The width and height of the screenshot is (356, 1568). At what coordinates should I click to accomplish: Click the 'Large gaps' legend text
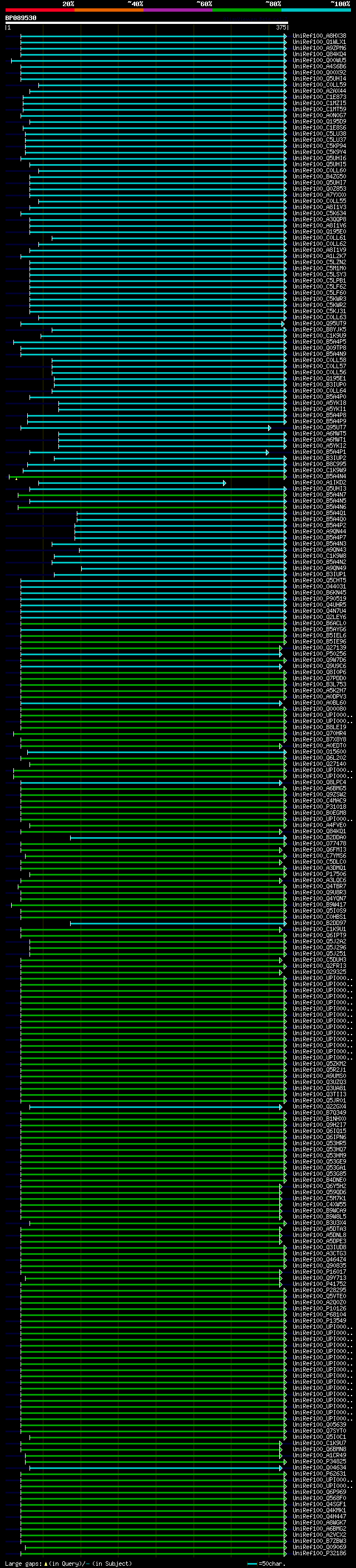tap(23, 1563)
